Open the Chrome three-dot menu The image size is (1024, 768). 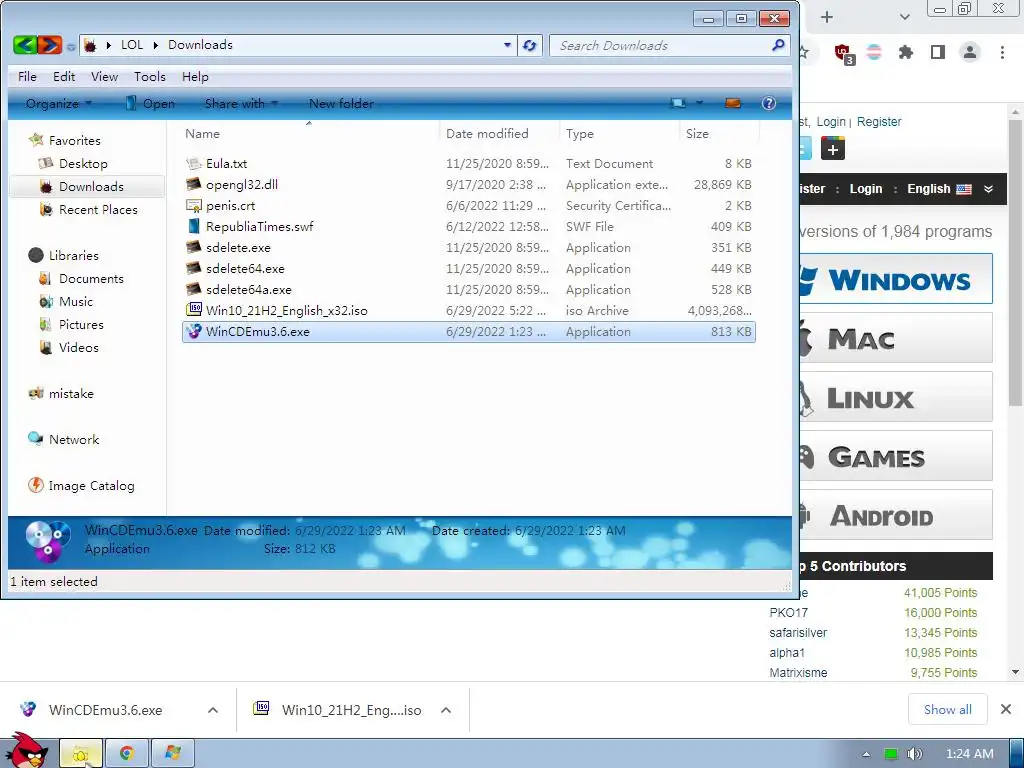click(x=1002, y=52)
